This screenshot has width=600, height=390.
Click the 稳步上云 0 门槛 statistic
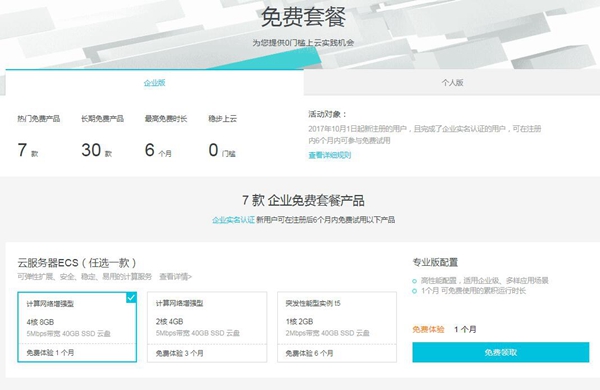click(x=223, y=135)
